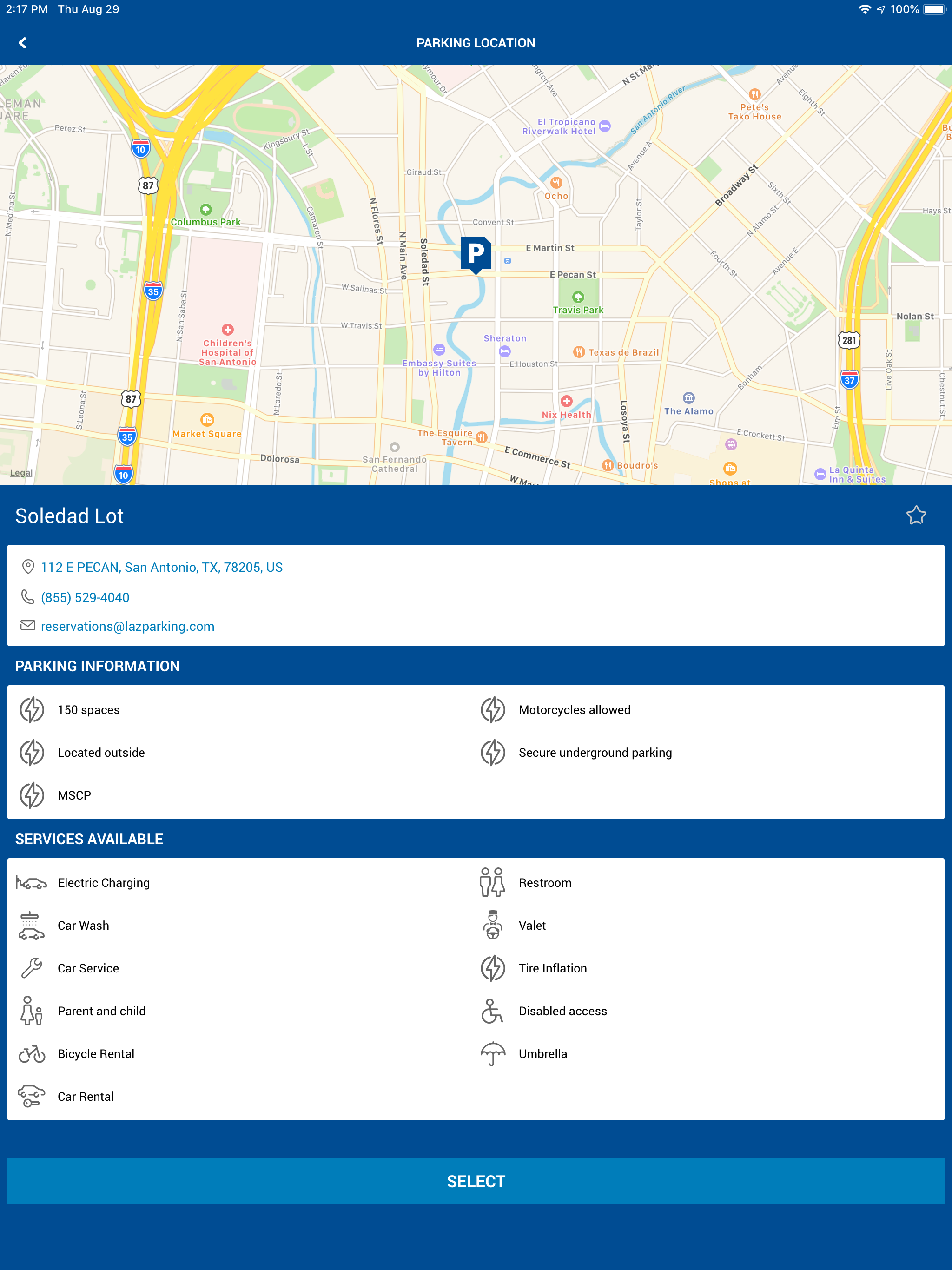The image size is (952, 1270).
Task: Tap the blue parking P map marker
Action: pos(476,254)
